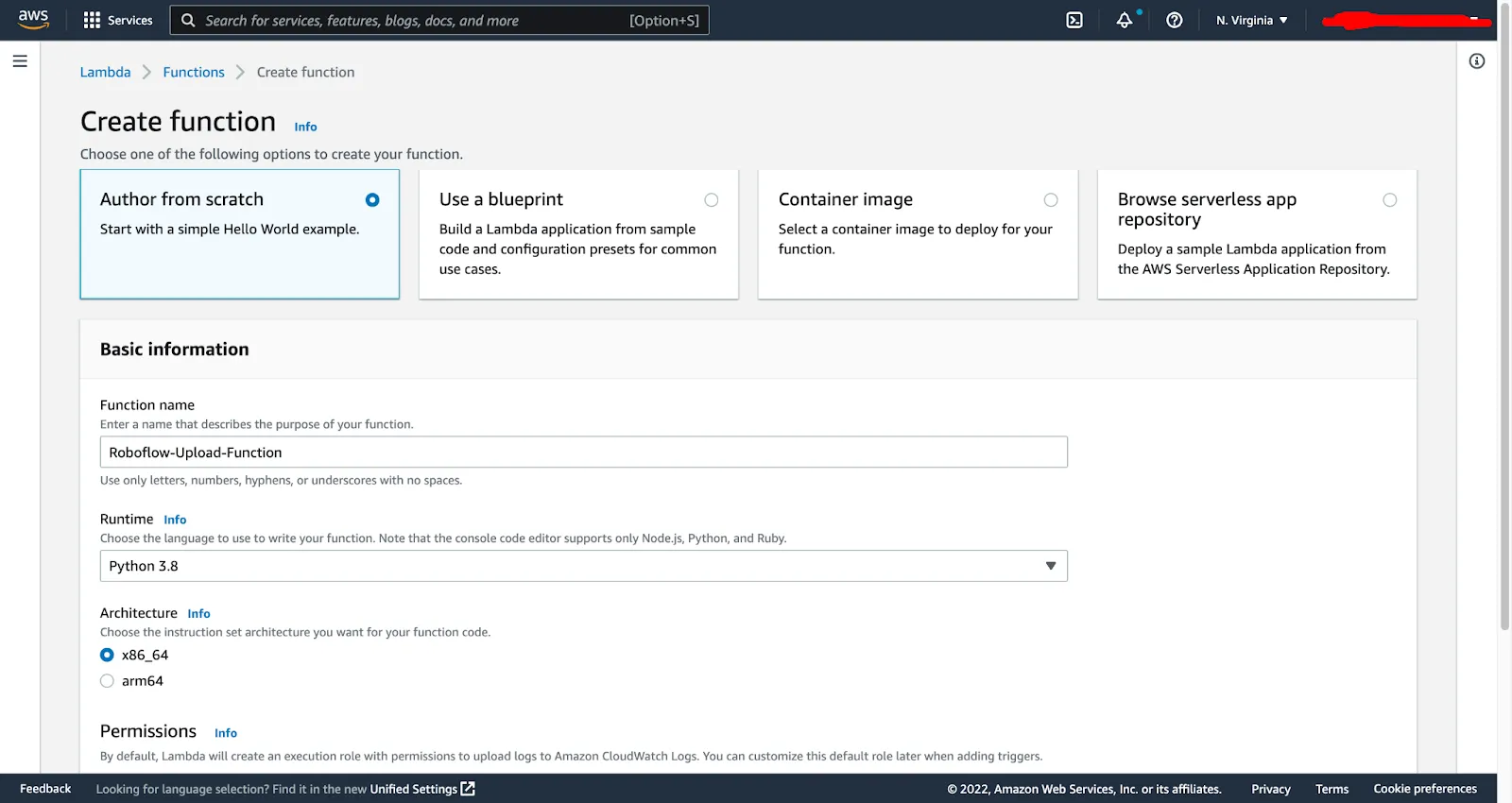Choose the x86_64 architecture
This screenshot has height=803, width=1512.
(x=107, y=655)
